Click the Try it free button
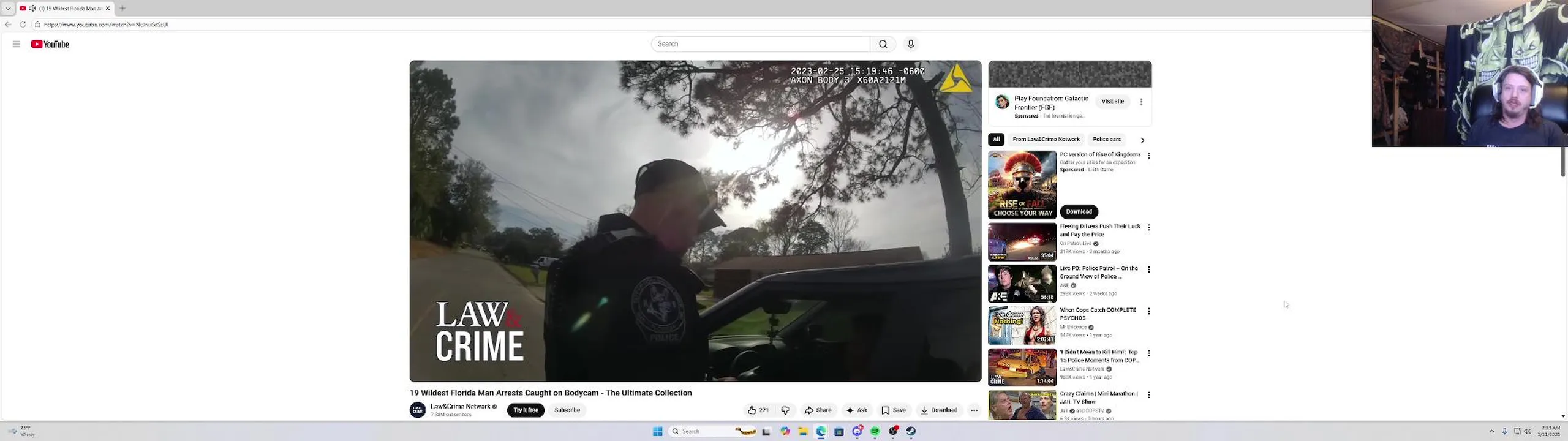This screenshot has width=1568, height=441. 526,410
